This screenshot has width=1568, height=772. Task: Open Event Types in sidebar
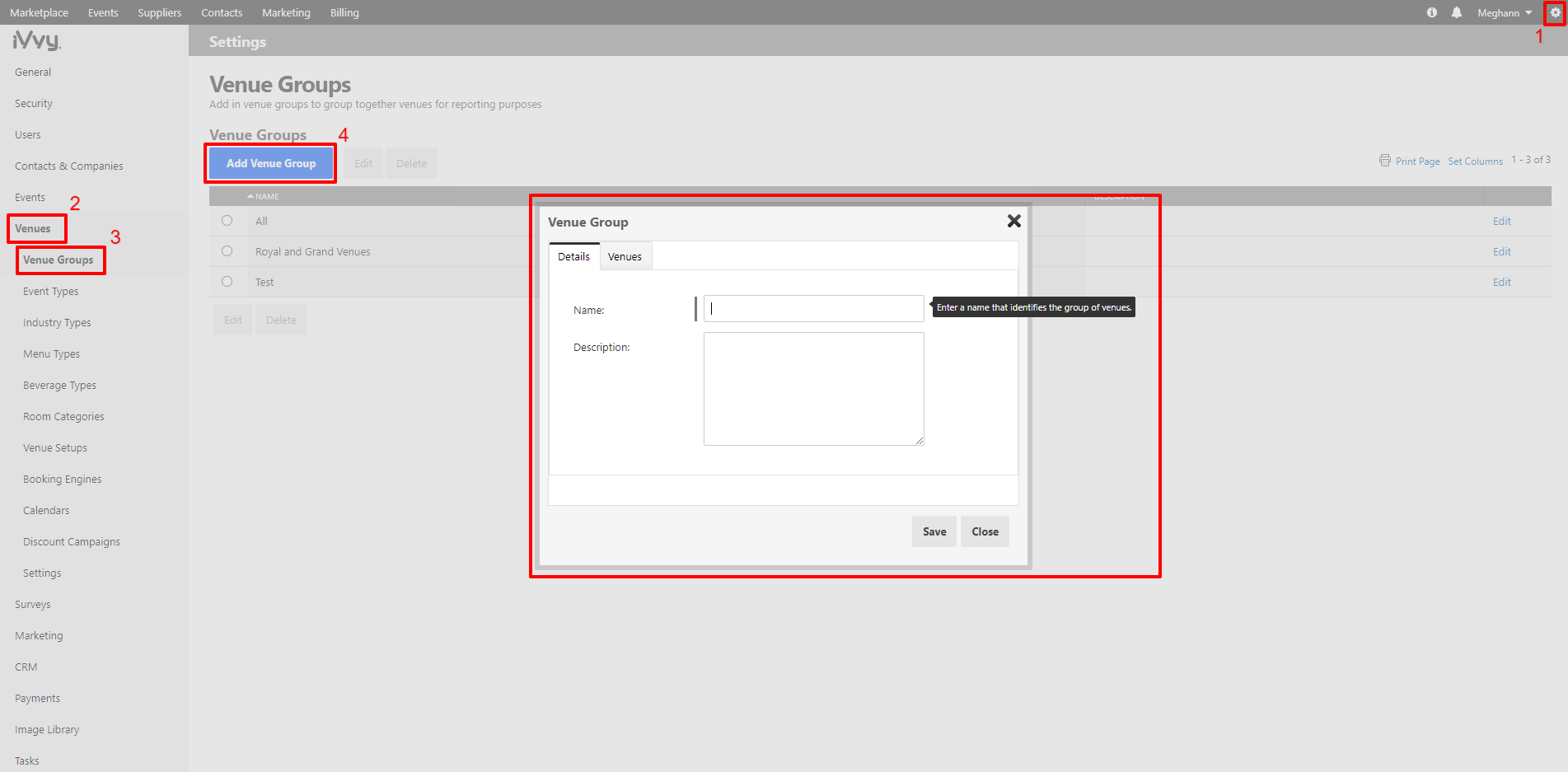pyautogui.click(x=51, y=291)
